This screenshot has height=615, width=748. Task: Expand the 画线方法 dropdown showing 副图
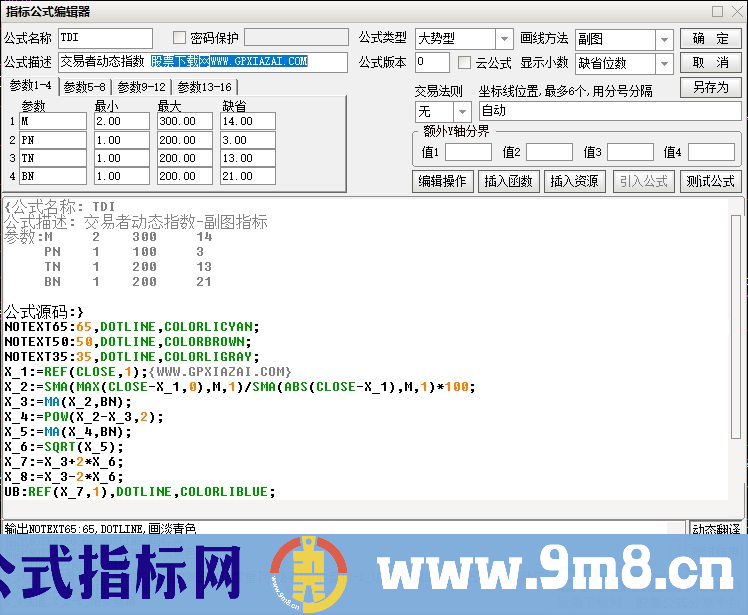tap(664, 39)
